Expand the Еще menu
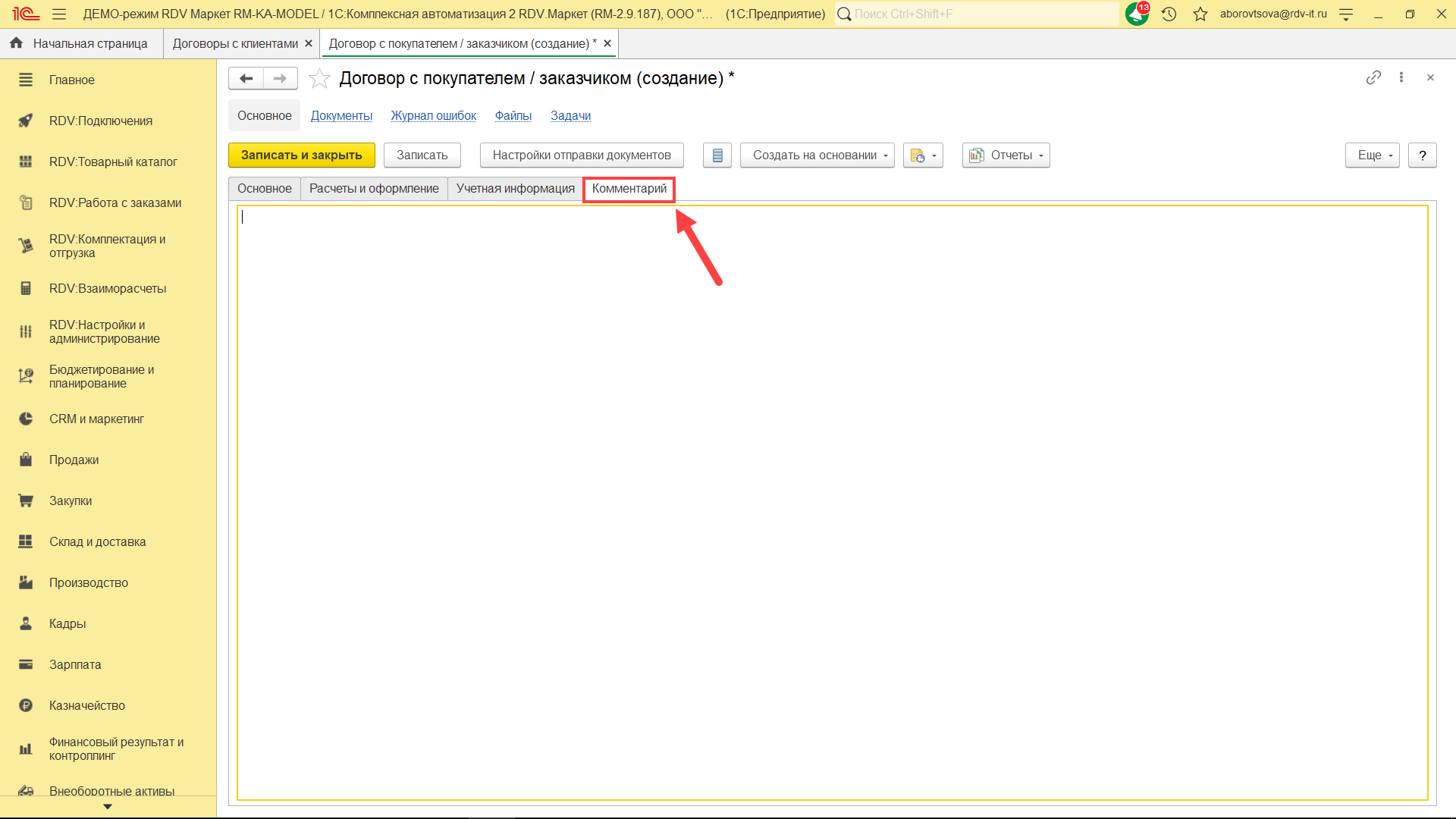 point(1372,155)
